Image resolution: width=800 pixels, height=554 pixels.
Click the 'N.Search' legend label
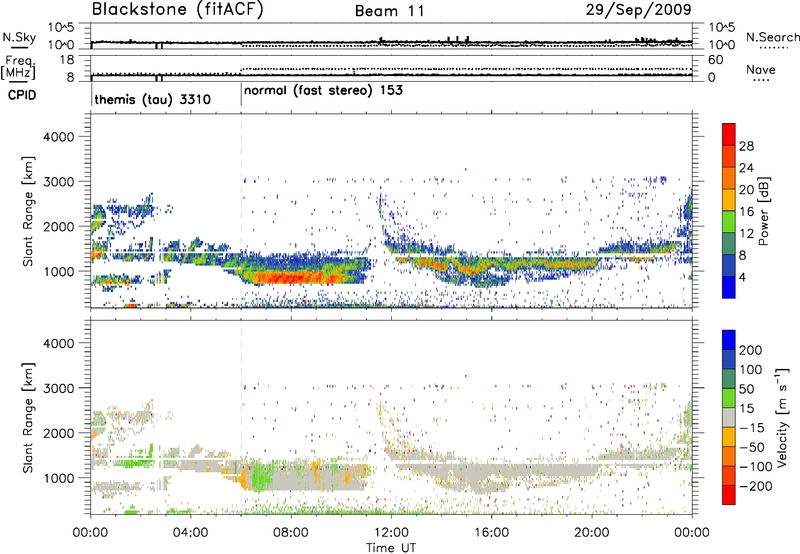click(772, 37)
